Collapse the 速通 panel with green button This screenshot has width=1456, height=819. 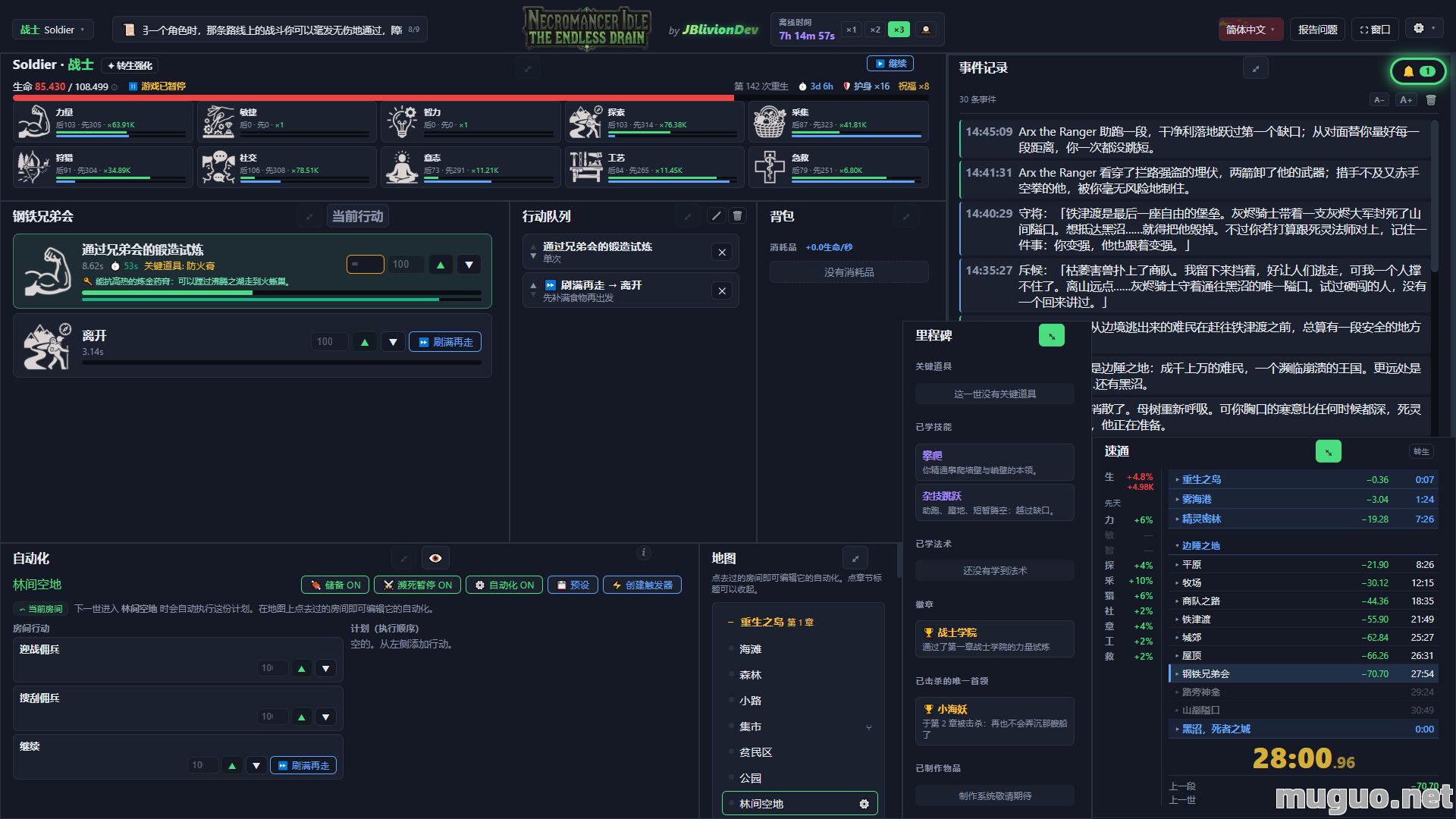tap(1328, 451)
